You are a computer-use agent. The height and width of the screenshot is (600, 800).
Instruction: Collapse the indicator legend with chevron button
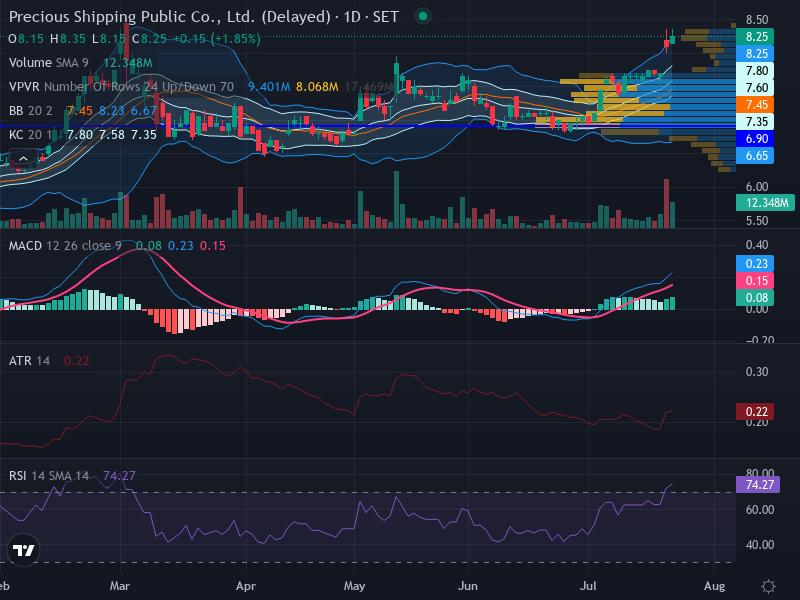click(23, 159)
